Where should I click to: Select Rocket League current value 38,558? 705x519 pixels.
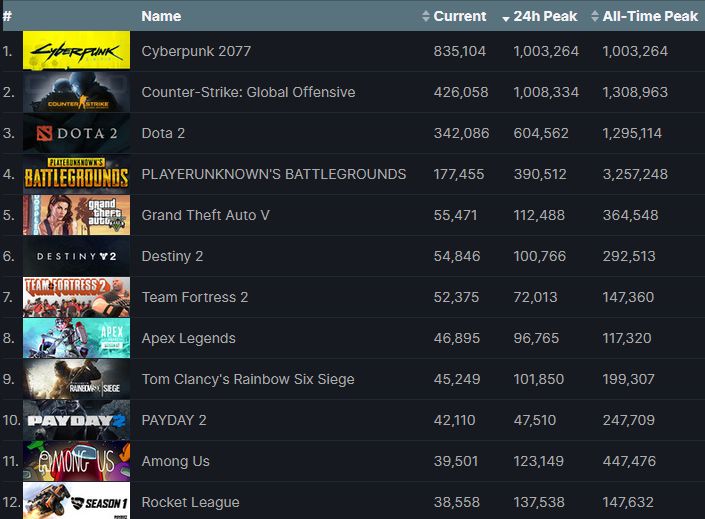point(456,502)
